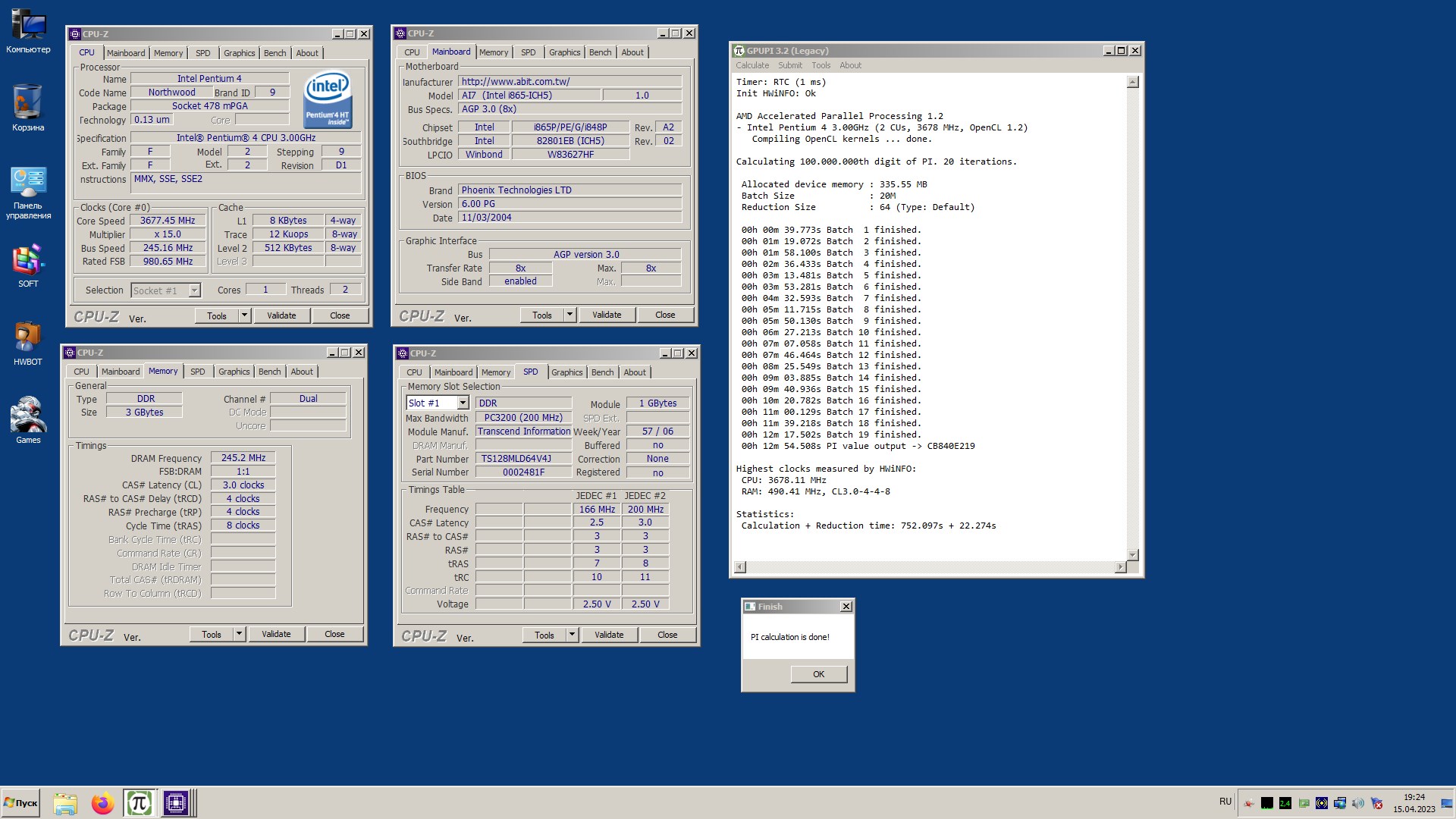Click 'PI calculation is done!' message text
The image size is (1456, 819).
coord(789,637)
